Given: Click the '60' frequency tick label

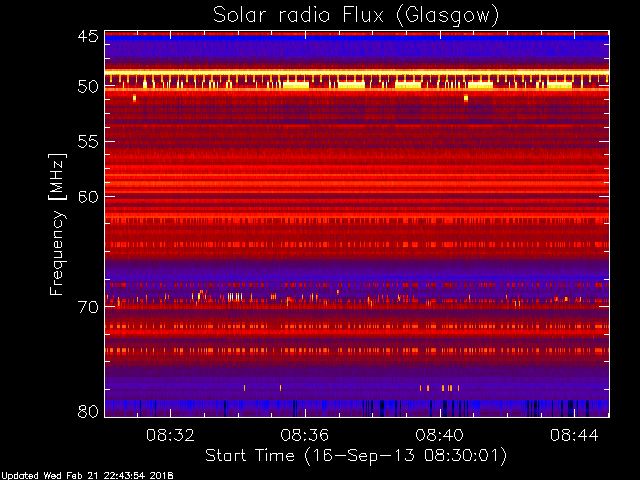Looking at the screenshot, I should click(x=88, y=197).
